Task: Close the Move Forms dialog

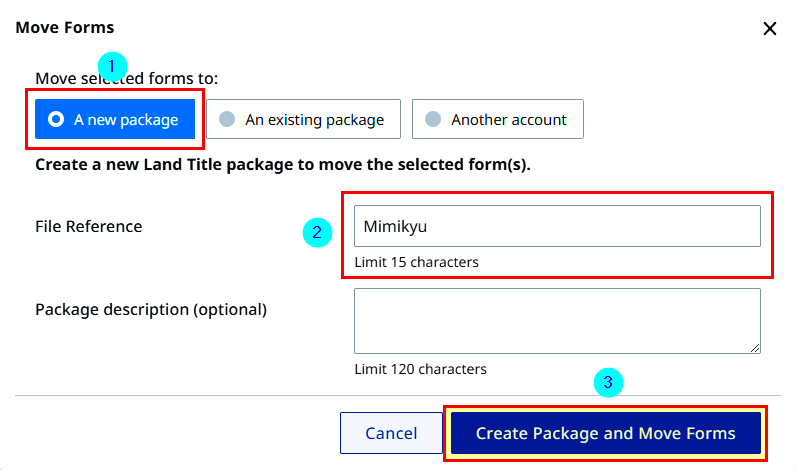Action: point(770,28)
